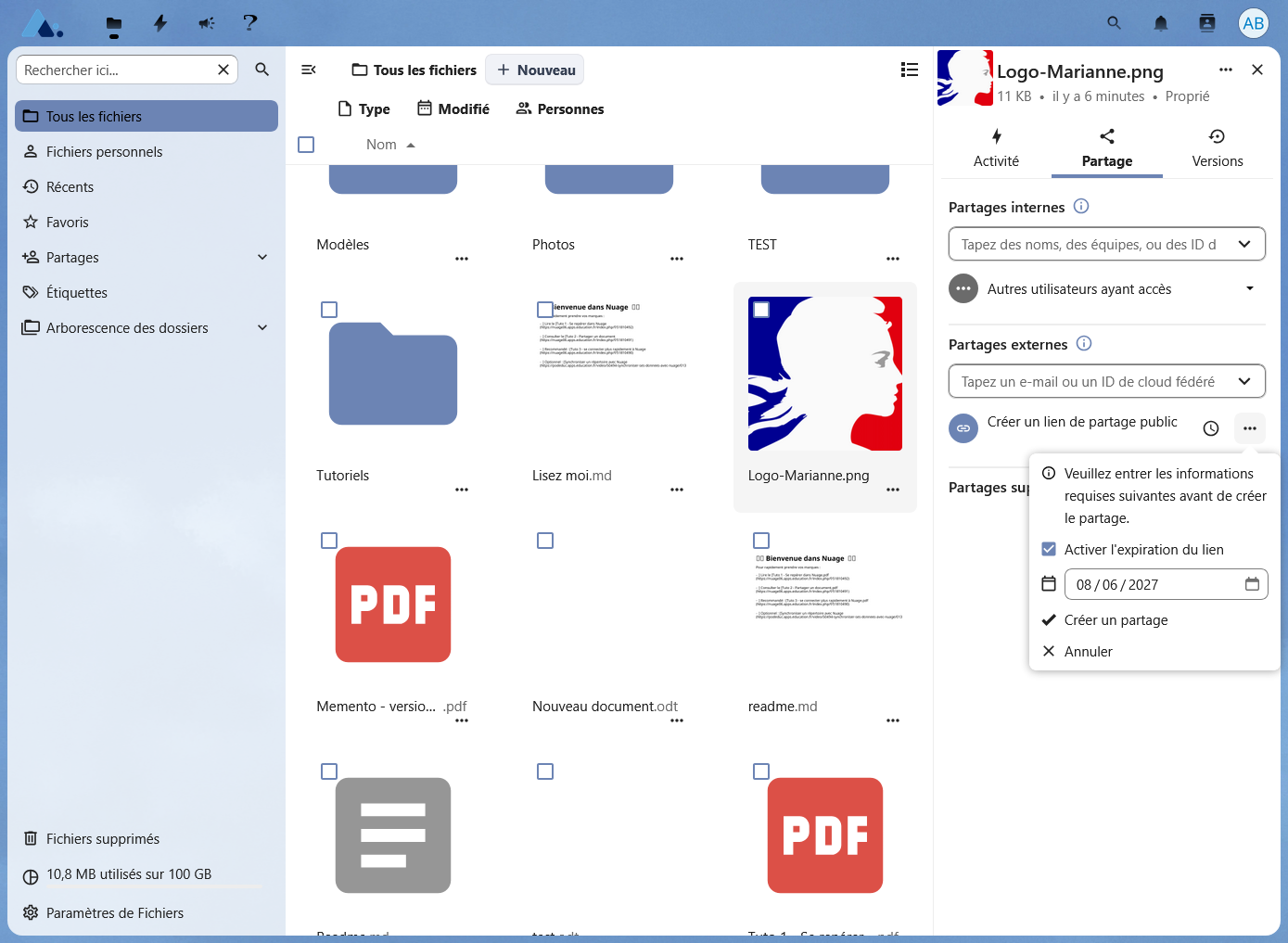The width and height of the screenshot is (1288, 943).
Task: Open details panel three-dot menu for Logo-Marianne.png
Action: pos(1226,70)
